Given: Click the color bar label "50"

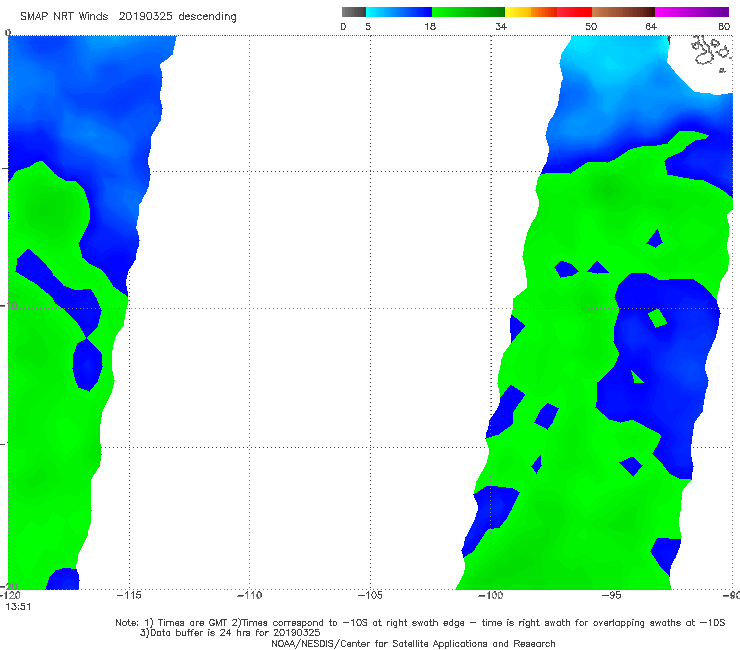Looking at the screenshot, I should tap(591, 27).
